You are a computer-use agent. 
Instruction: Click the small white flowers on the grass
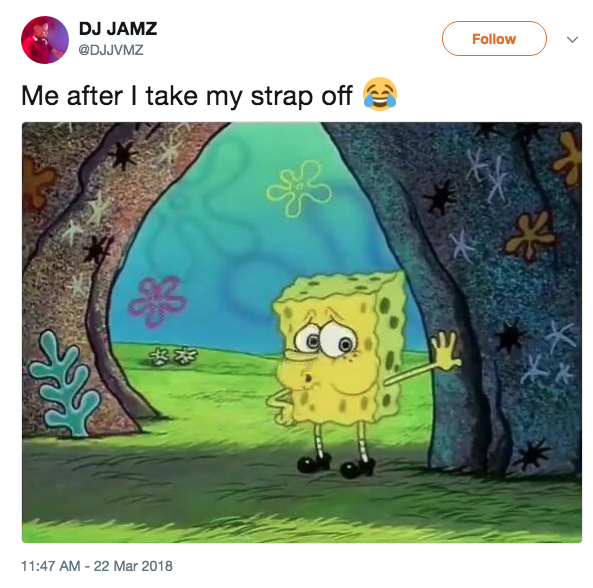(x=174, y=355)
